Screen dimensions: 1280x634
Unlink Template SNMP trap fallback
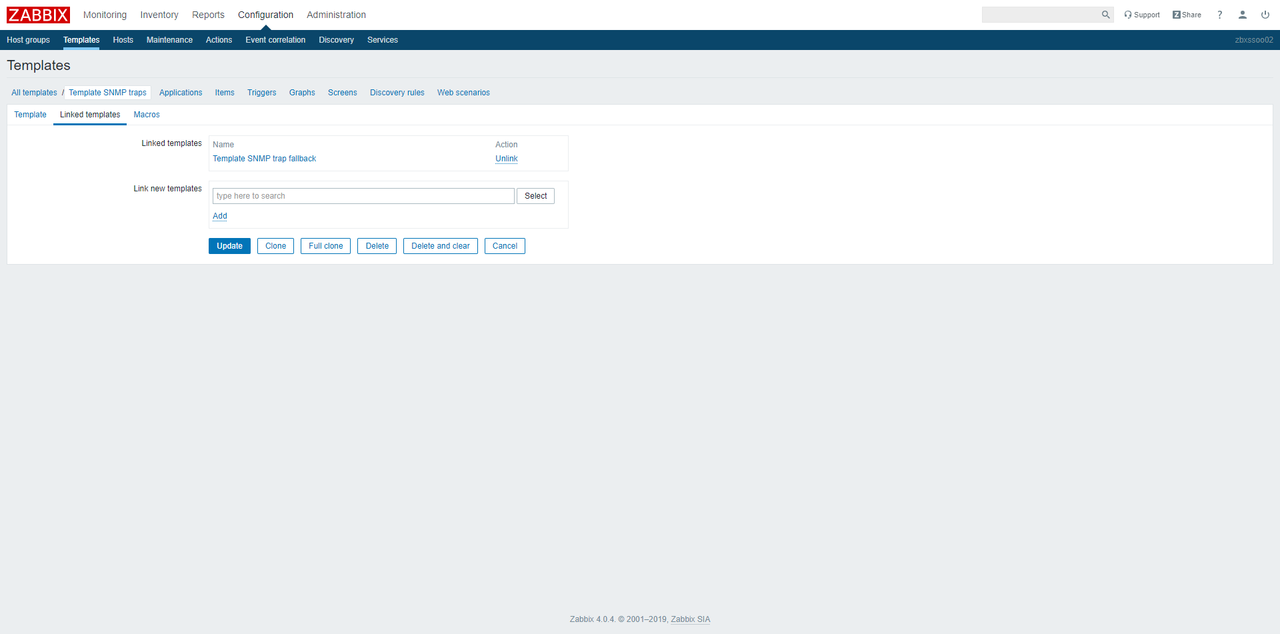point(506,159)
